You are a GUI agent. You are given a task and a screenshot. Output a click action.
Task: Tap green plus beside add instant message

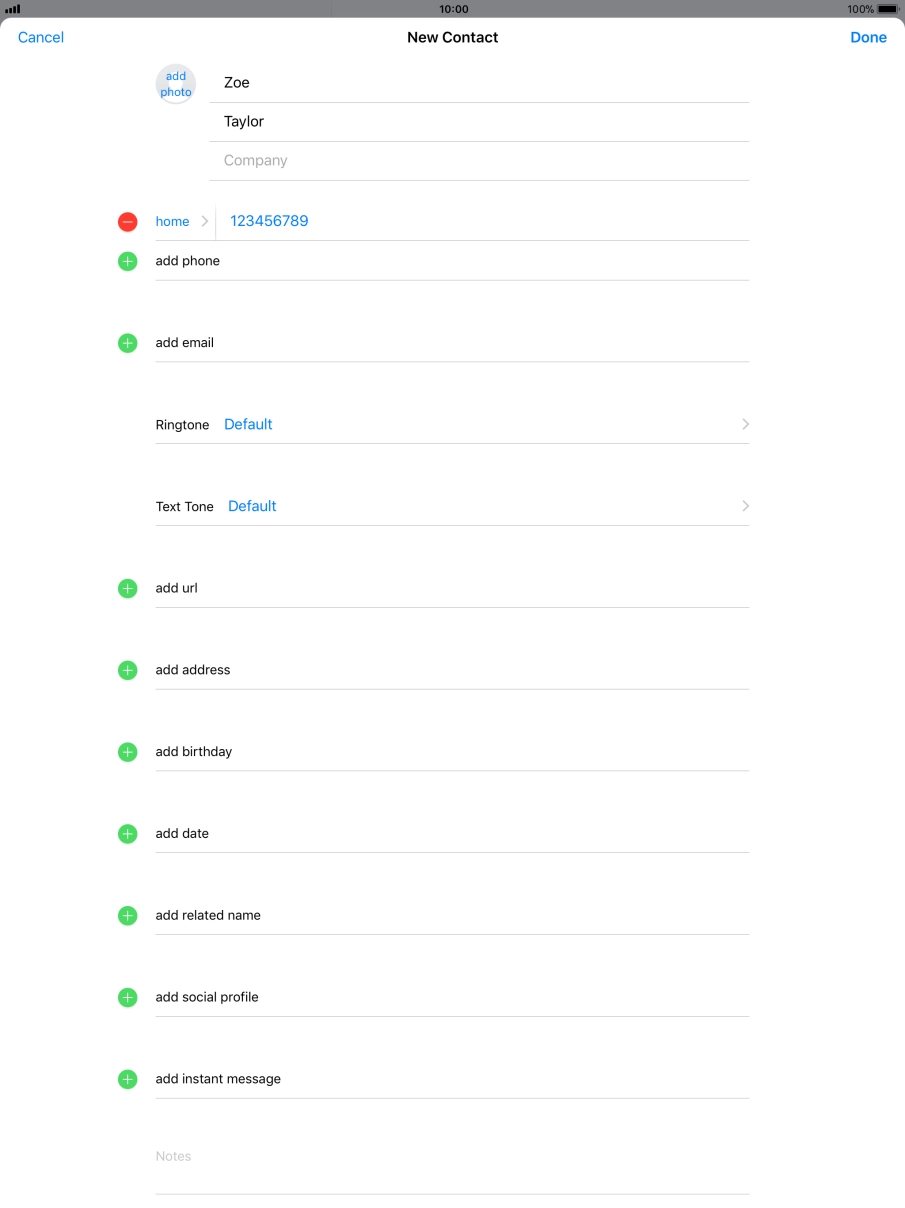128,1080
